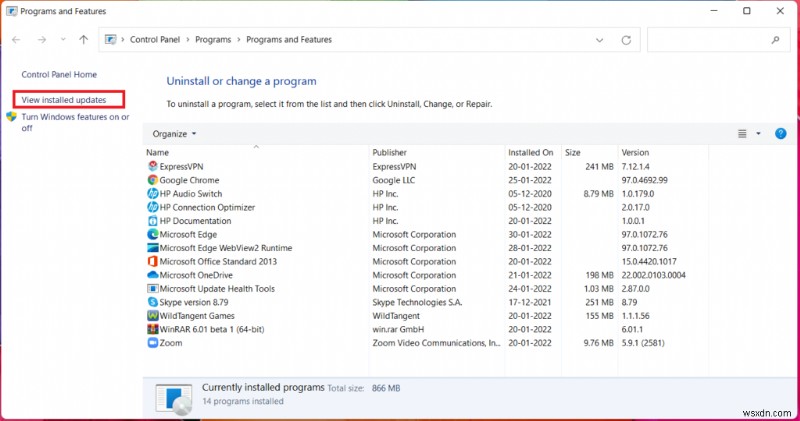Open View installed updates link
This screenshot has width=800, height=421.
(64, 100)
